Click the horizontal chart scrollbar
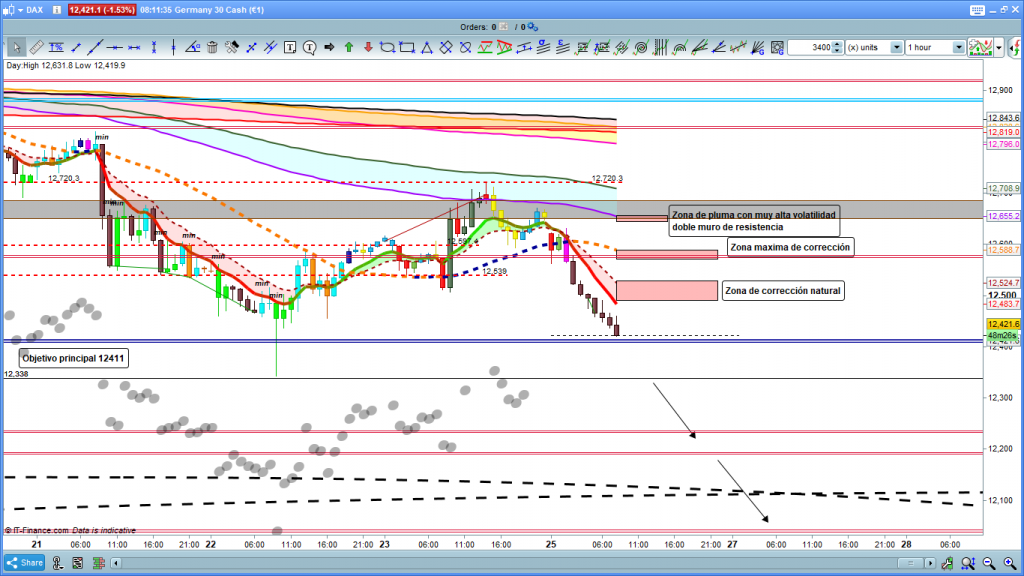The width and height of the screenshot is (1024, 576). (x=500, y=562)
